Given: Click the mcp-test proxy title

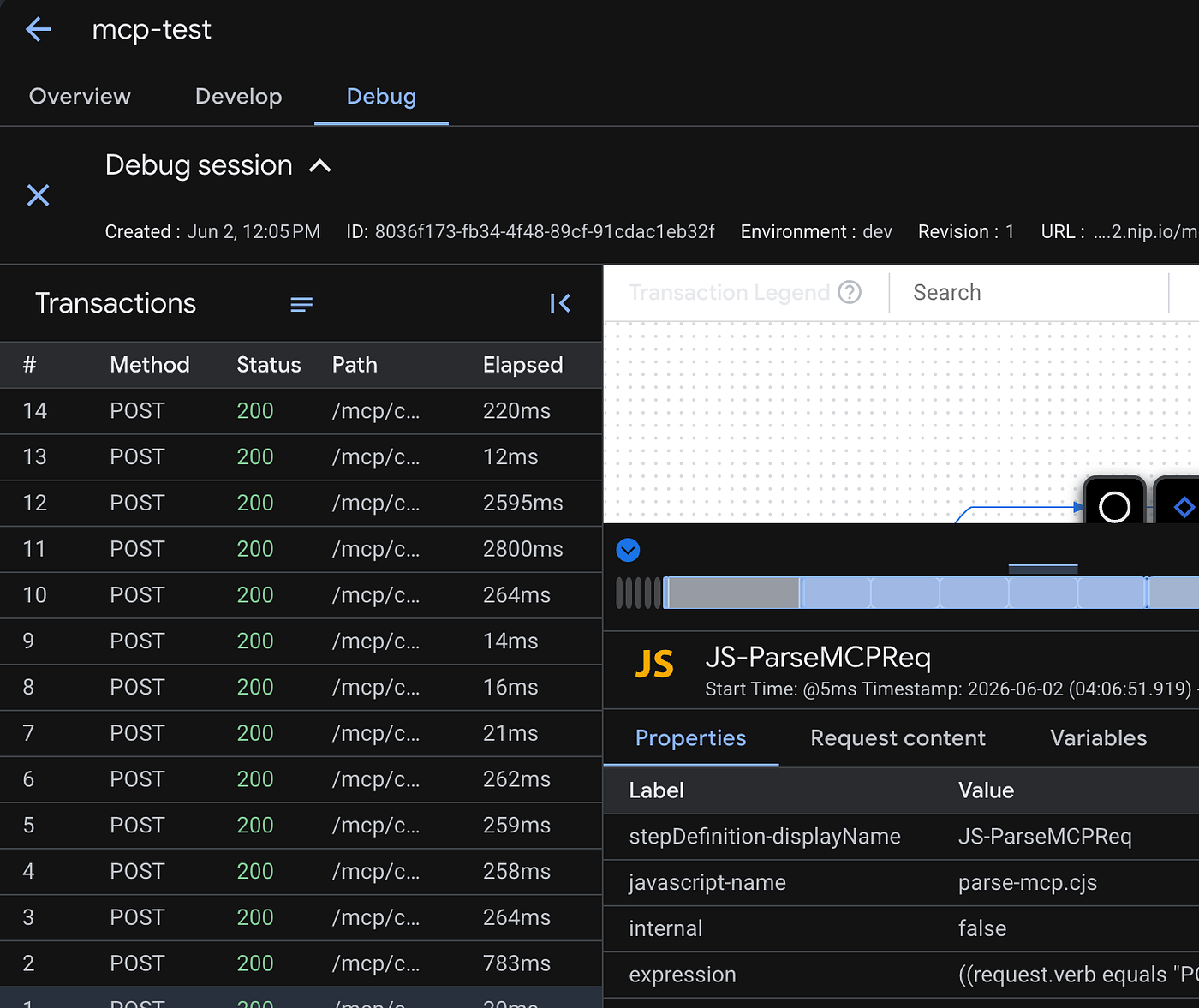Looking at the screenshot, I should 152,30.
